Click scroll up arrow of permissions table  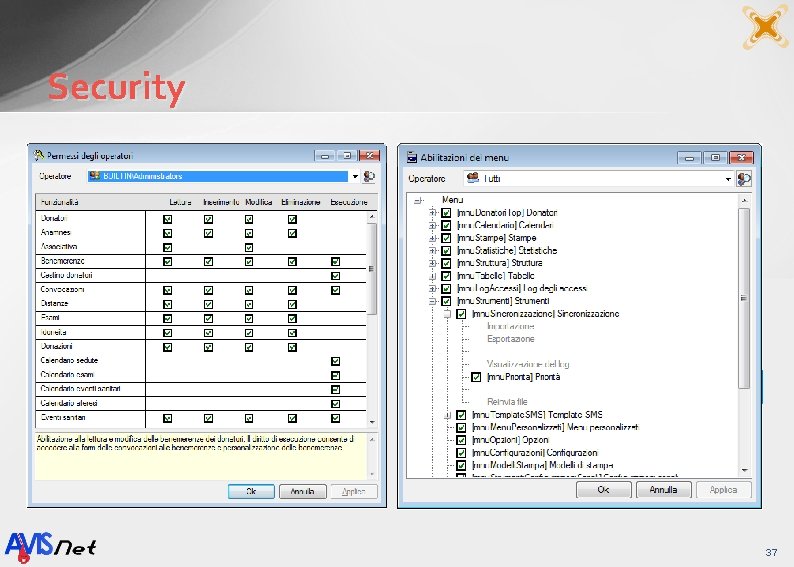pyautogui.click(x=372, y=217)
